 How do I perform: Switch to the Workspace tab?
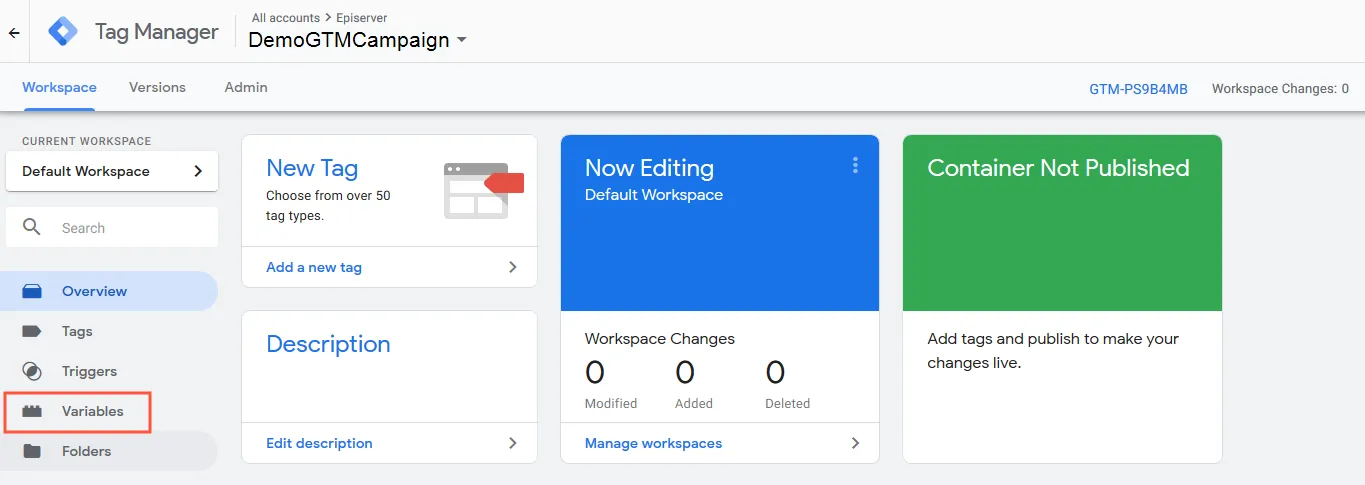click(x=59, y=87)
